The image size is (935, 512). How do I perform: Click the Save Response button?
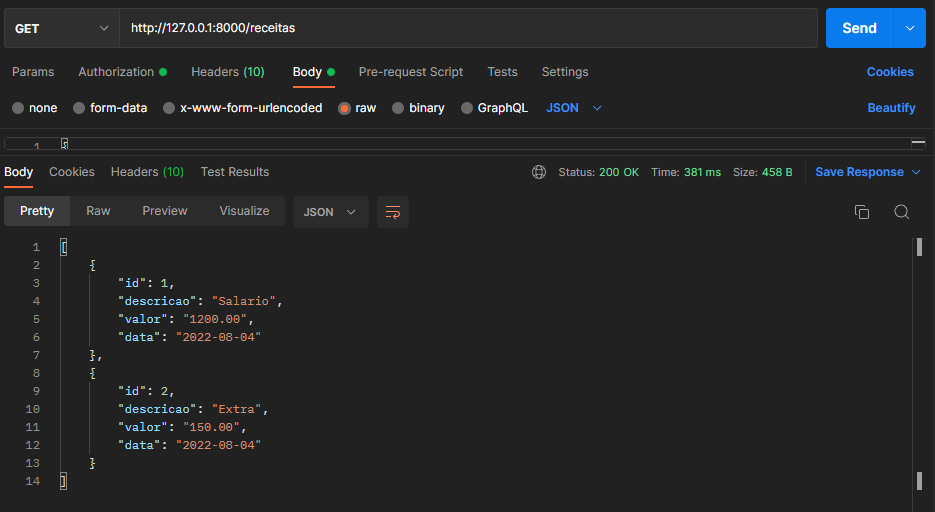(859, 172)
